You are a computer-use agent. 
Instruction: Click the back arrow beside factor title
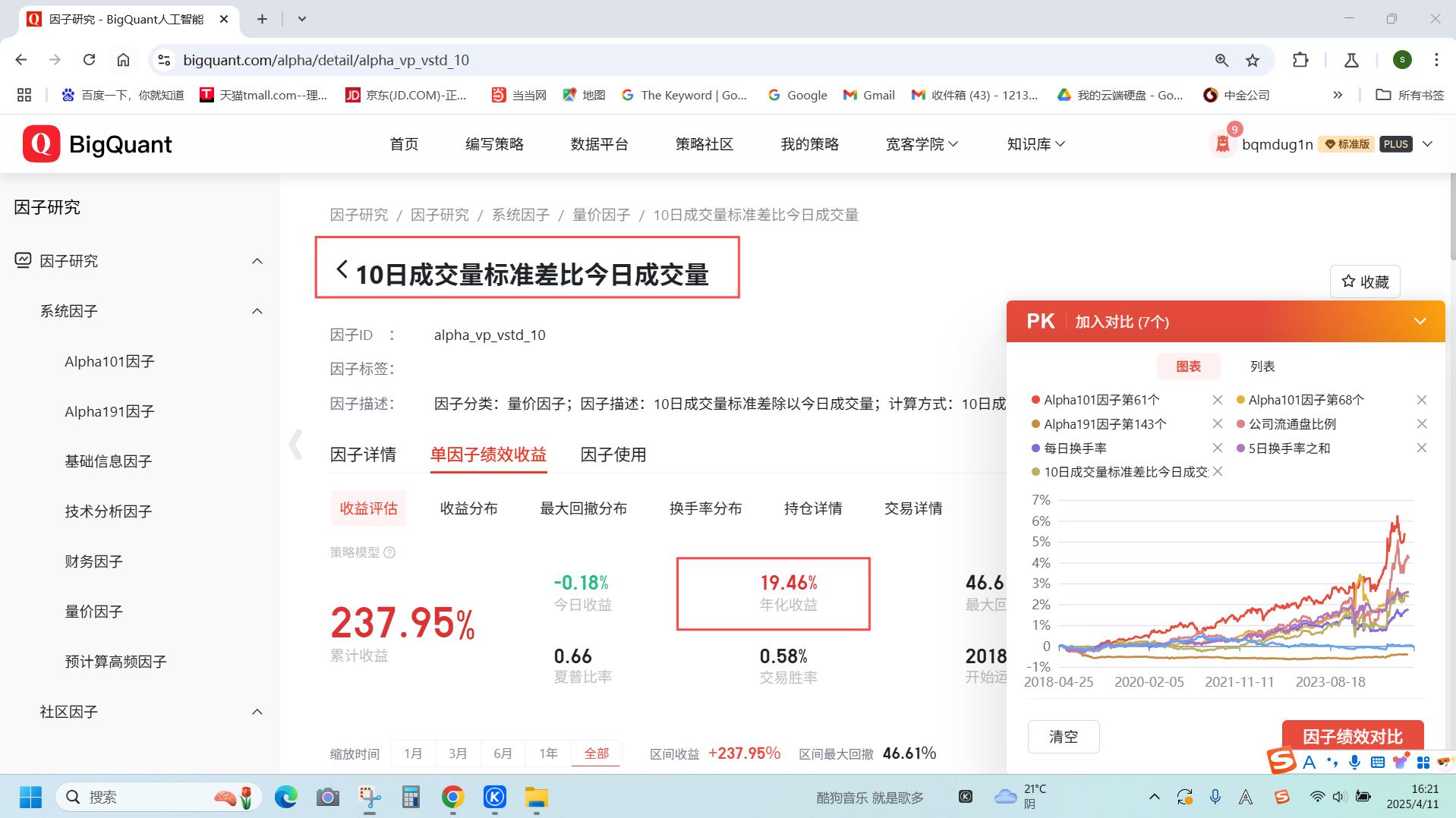(x=342, y=270)
